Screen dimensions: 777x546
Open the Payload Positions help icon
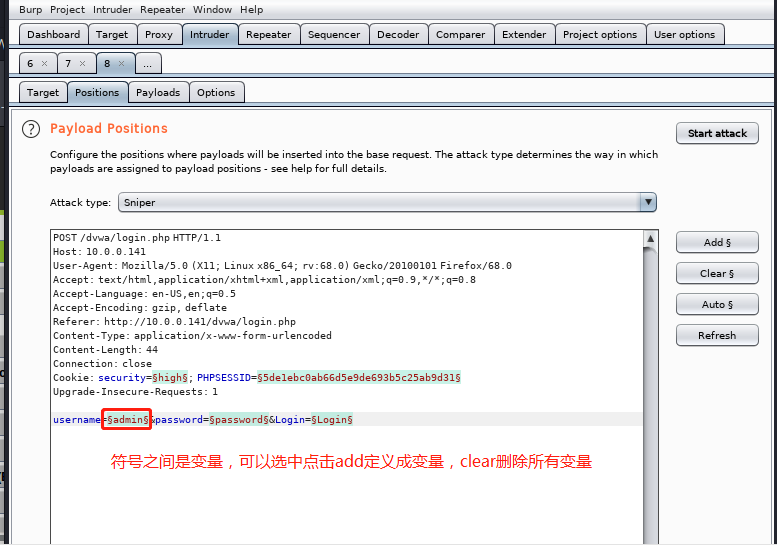click(31, 129)
